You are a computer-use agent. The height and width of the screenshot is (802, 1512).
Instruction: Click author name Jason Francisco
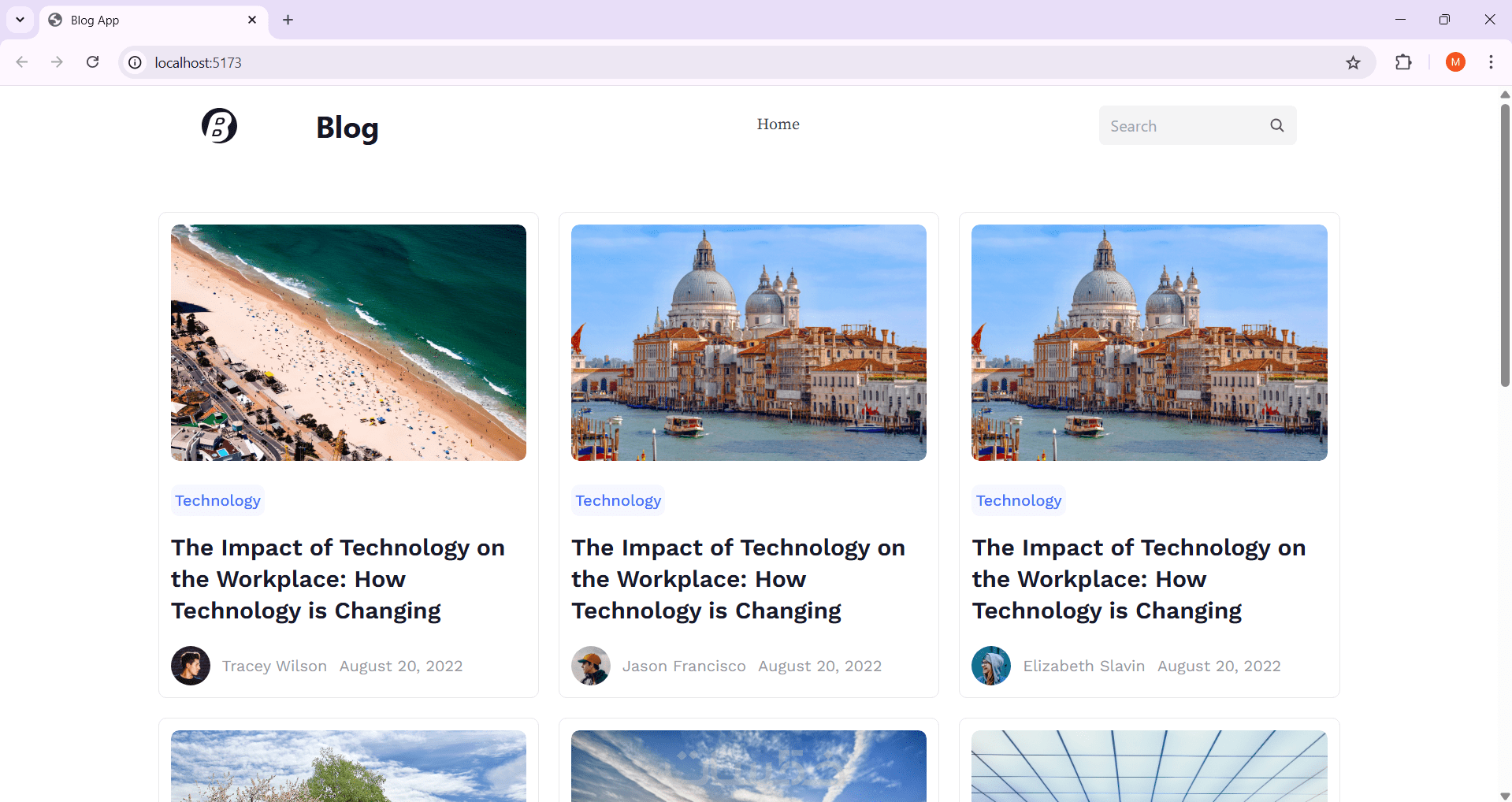click(684, 666)
